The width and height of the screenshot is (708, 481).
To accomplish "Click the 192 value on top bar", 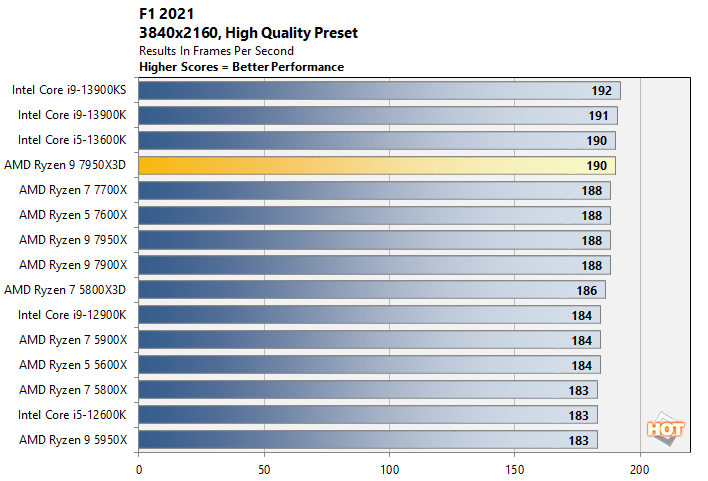I will (601, 91).
